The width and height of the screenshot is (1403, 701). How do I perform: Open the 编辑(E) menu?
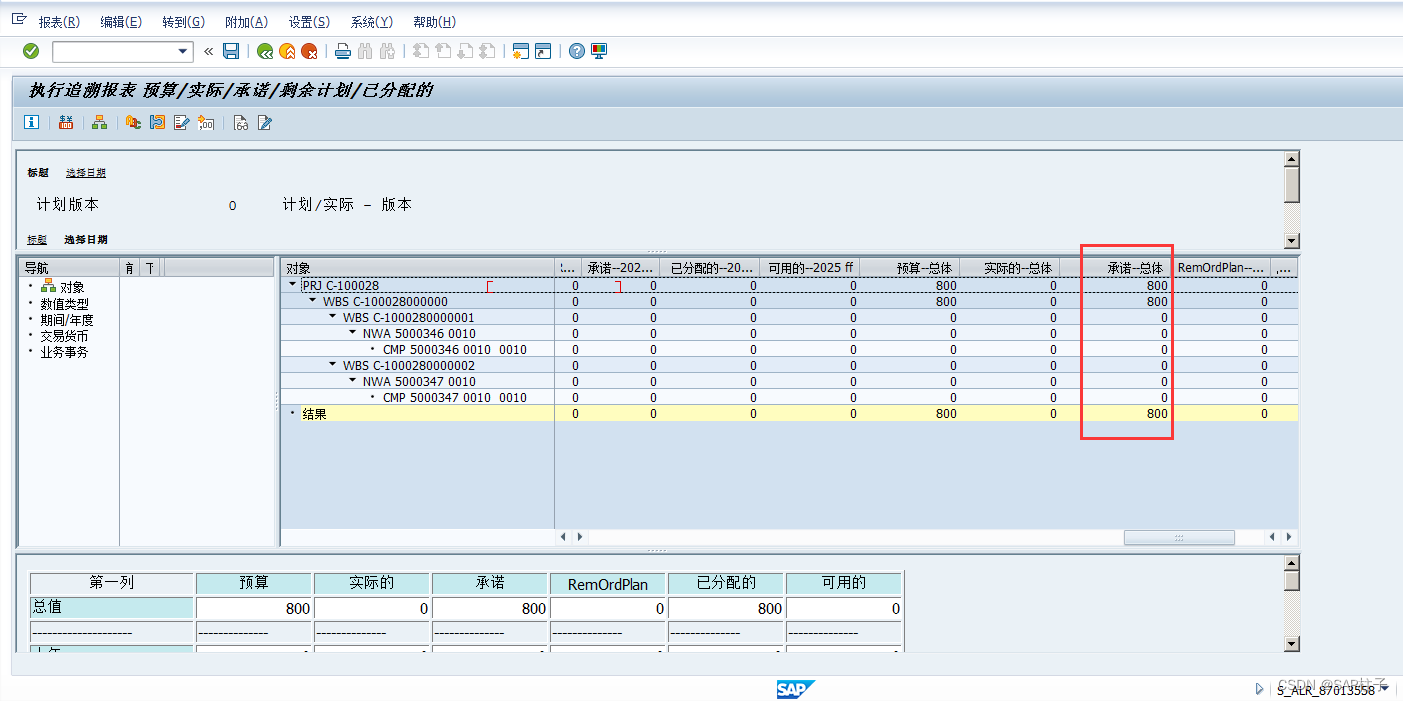click(x=121, y=22)
